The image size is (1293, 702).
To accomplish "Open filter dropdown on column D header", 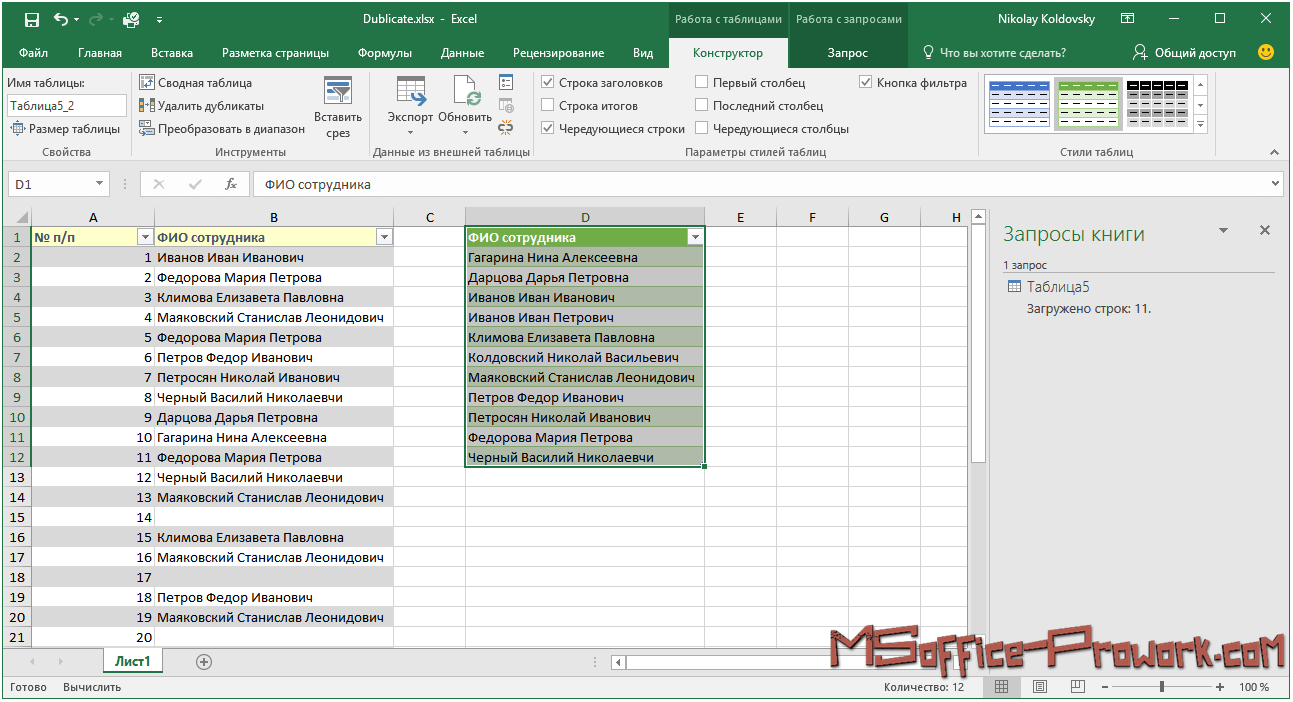I will (x=695, y=238).
